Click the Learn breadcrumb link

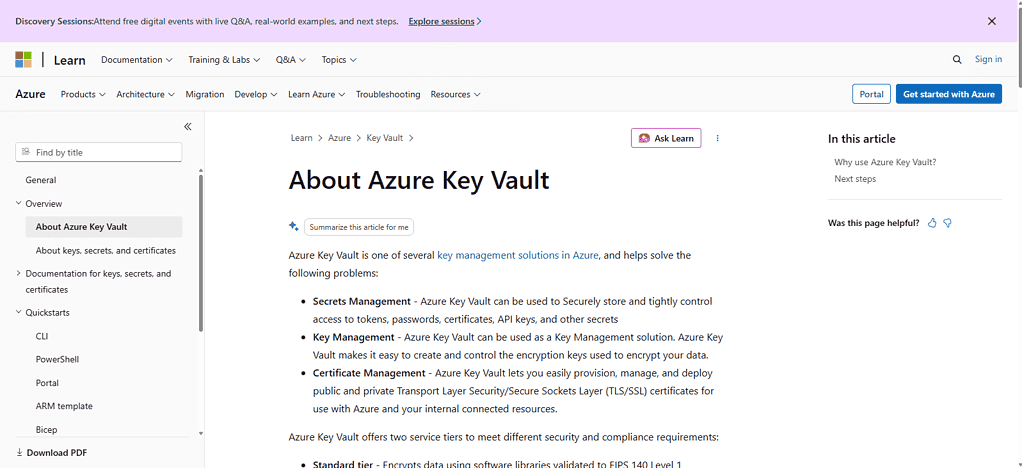click(301, 138)
